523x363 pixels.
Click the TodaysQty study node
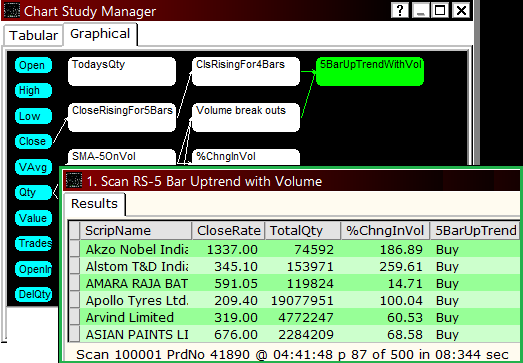122,71
